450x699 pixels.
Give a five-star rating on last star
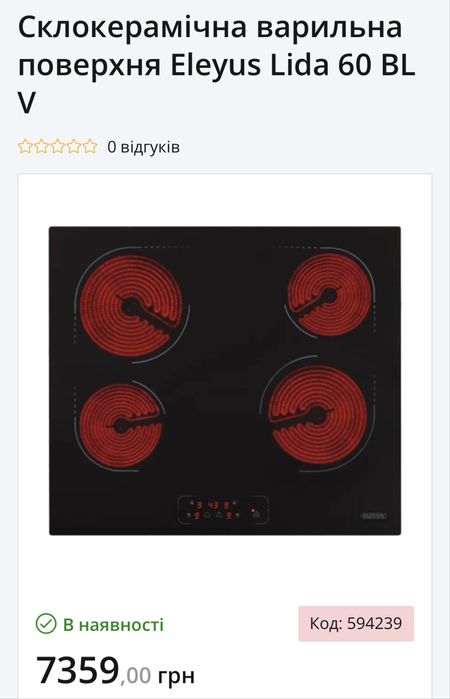tap(90, 146)
